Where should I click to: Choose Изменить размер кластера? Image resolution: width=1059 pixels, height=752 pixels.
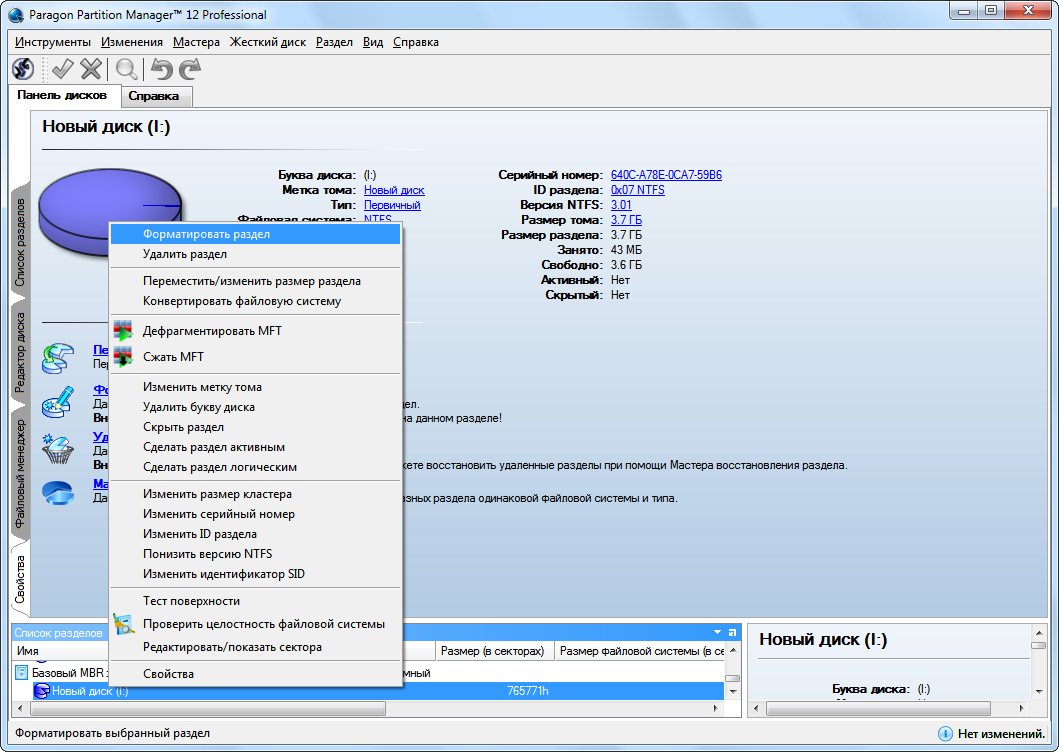[255, 494]
